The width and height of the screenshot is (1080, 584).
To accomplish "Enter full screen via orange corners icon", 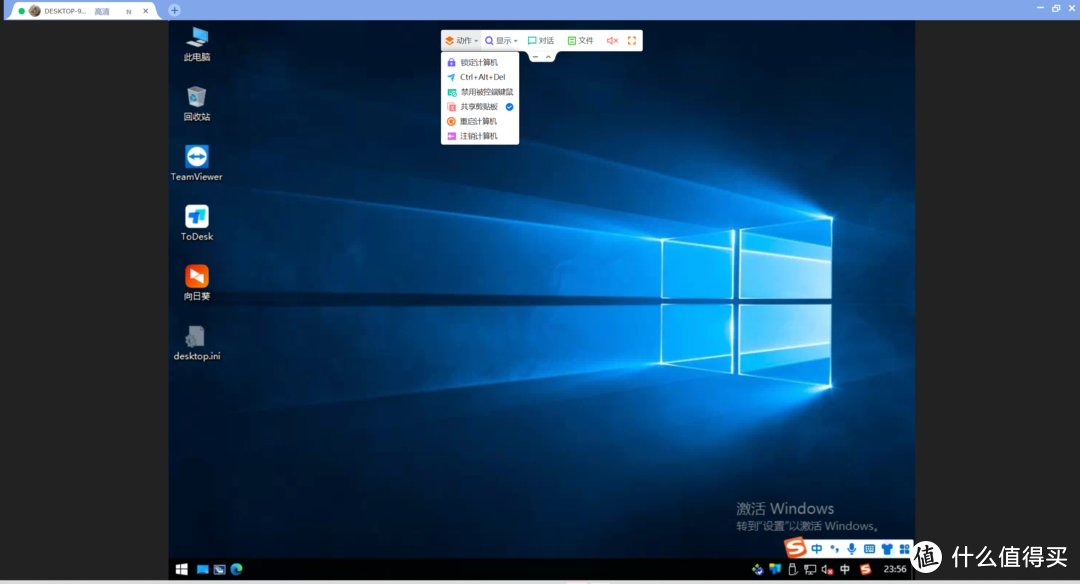I will coord(632,41).
